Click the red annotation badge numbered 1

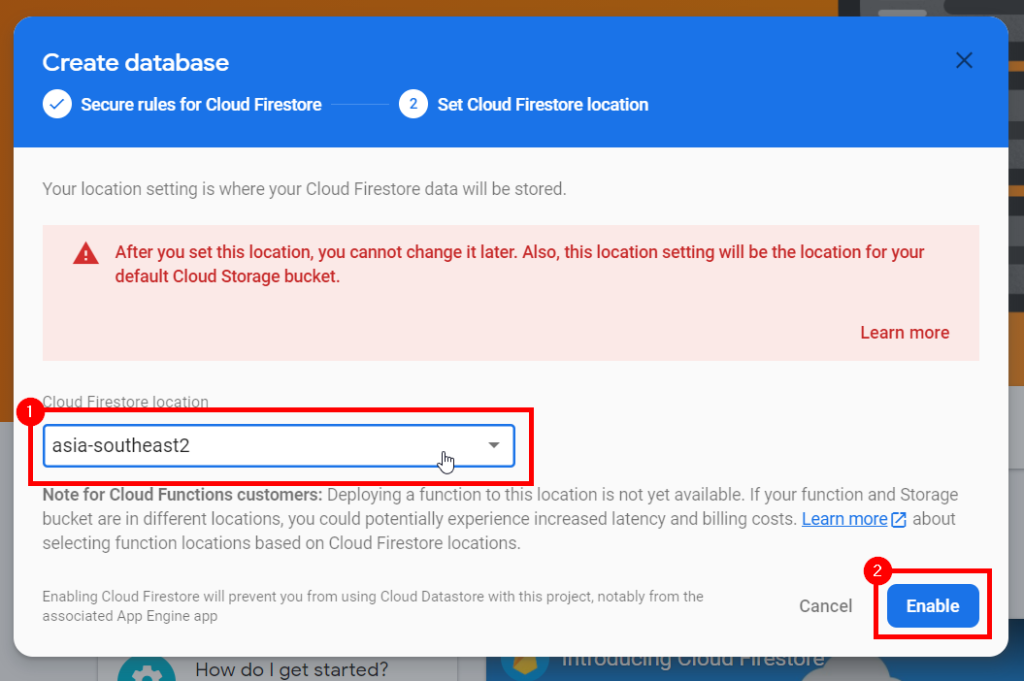(30, 410)
